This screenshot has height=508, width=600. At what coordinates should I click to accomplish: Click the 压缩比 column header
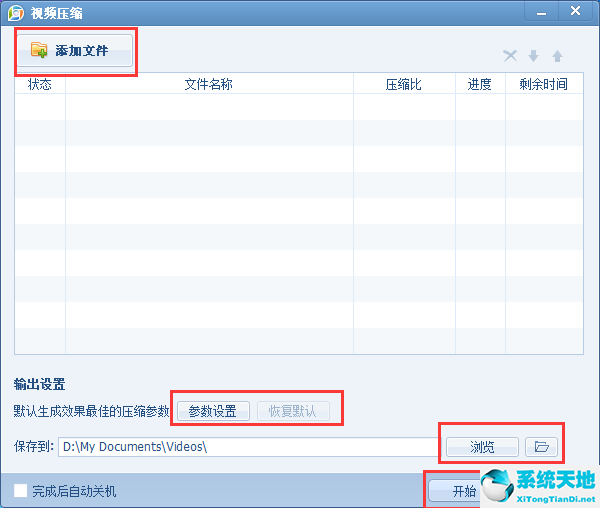click(x=404, y=83)
